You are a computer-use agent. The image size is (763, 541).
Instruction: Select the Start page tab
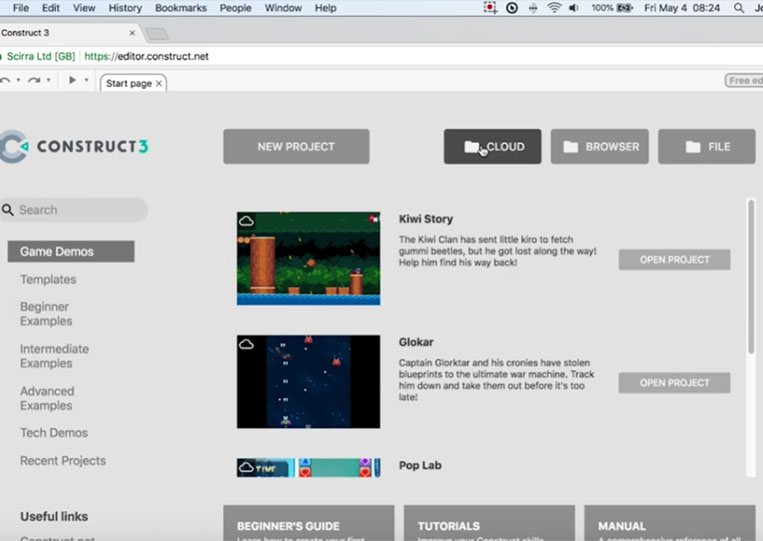click(x=133, y=83)
